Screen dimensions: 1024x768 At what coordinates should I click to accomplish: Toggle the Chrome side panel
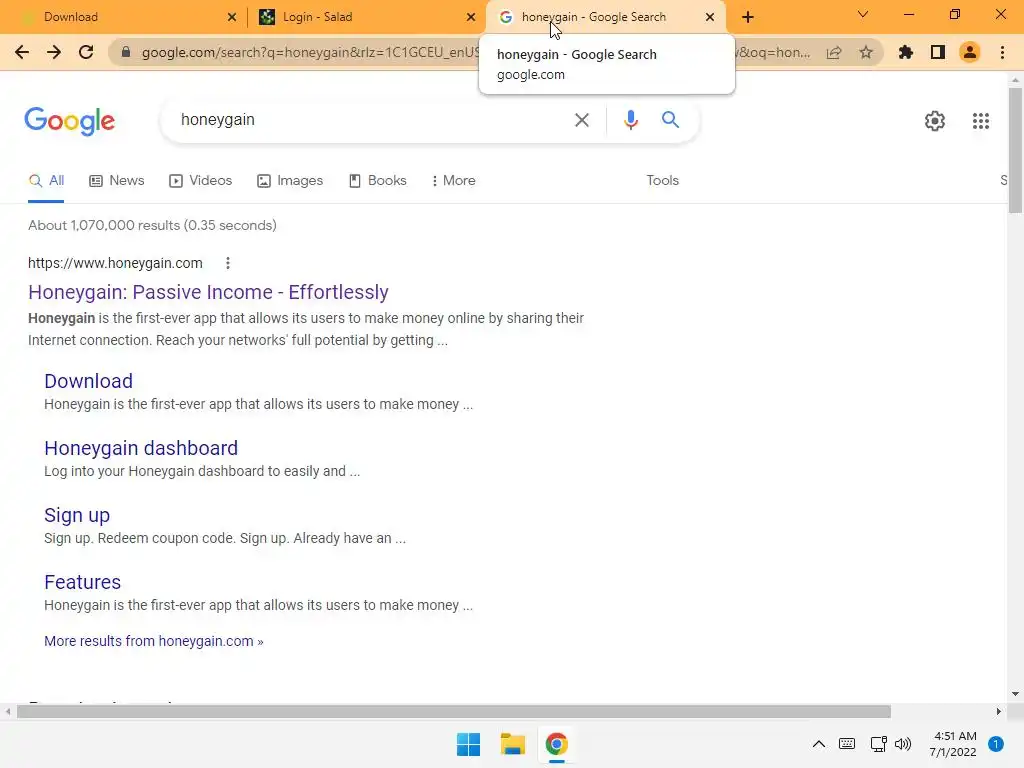click(x=938, y=52)
